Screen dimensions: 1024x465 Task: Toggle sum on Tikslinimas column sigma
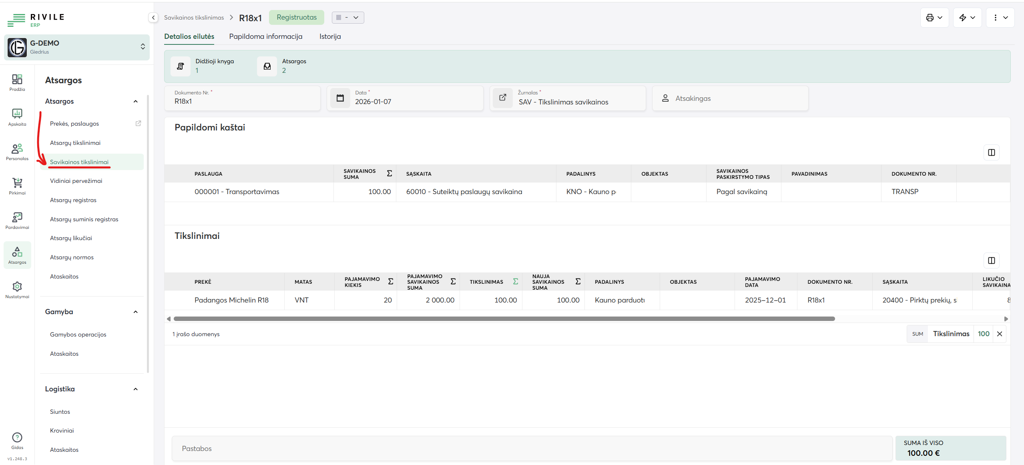pos(515,282)
